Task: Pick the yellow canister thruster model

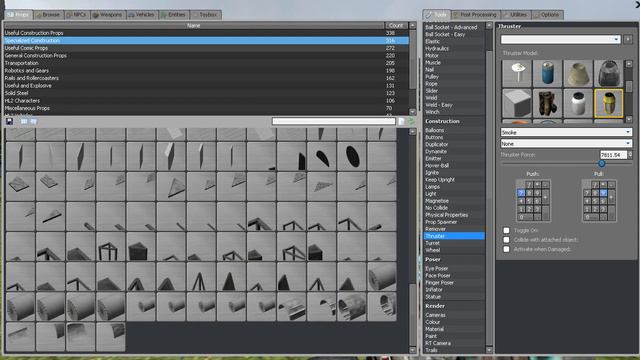Action: point(609,103)
